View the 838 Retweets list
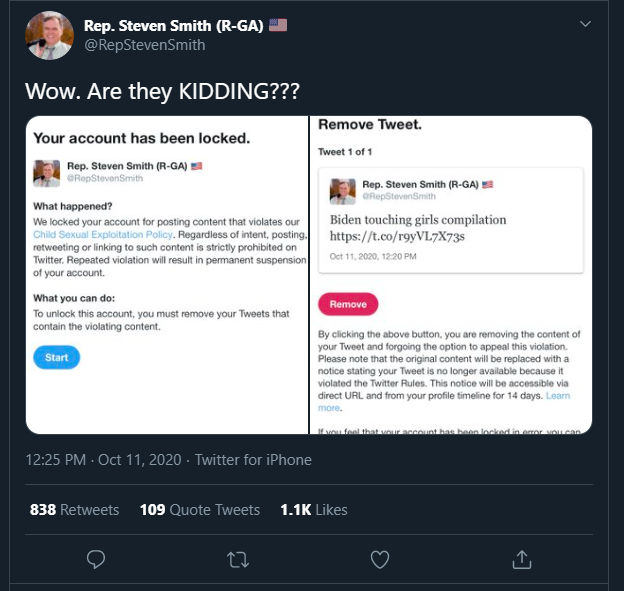The height and width of the screenshot is (591, 624). click(74, 510)
